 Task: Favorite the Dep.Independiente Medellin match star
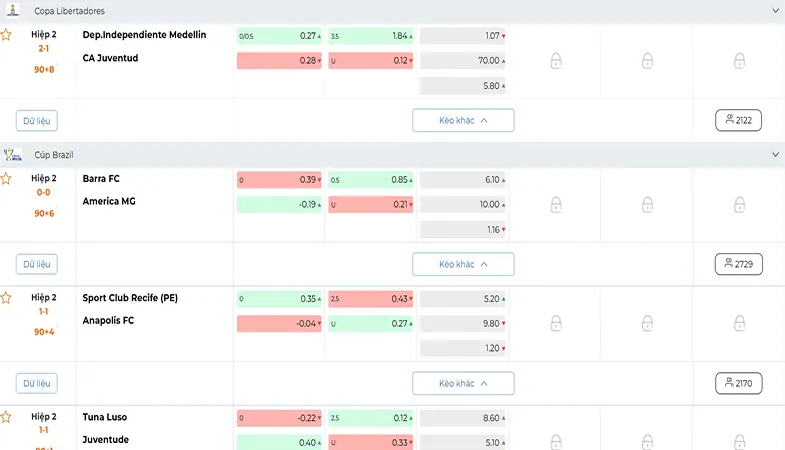[6, 35]
